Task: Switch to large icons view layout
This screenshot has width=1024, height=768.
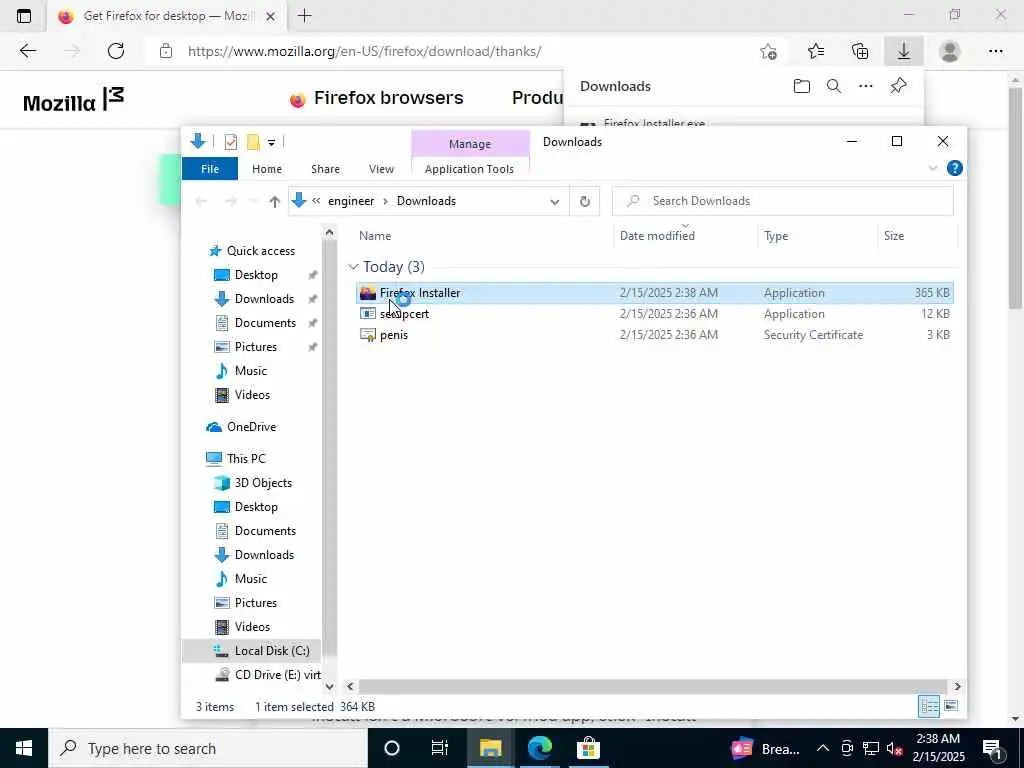Action: click(951, 706)
